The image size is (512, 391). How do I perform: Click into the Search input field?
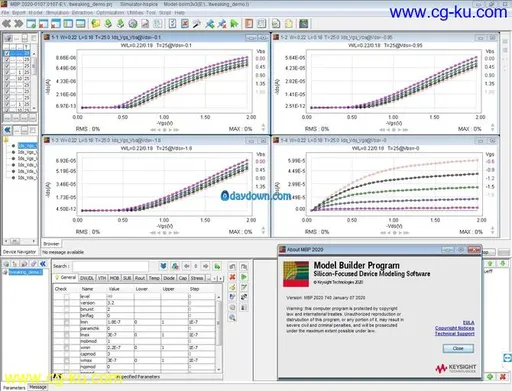pos(110,266)
